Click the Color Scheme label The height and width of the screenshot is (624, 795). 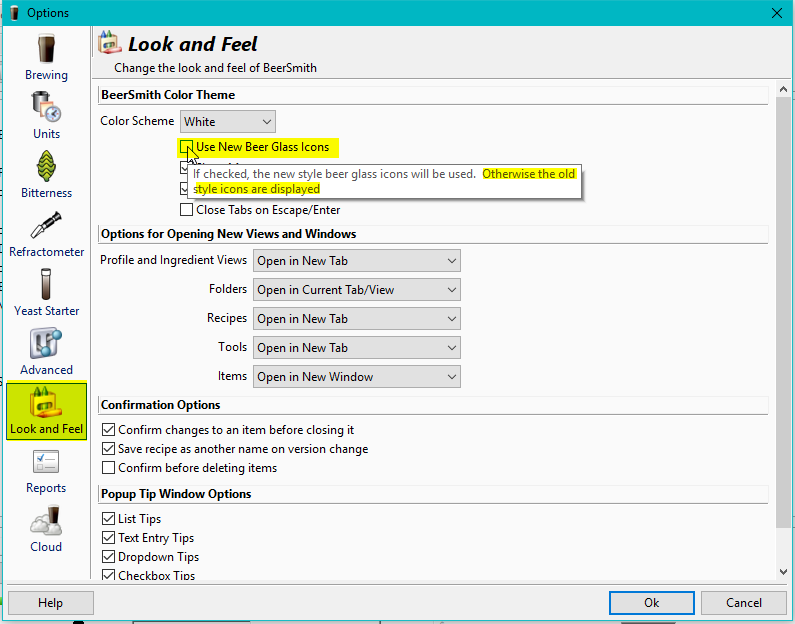coord(137,121)
